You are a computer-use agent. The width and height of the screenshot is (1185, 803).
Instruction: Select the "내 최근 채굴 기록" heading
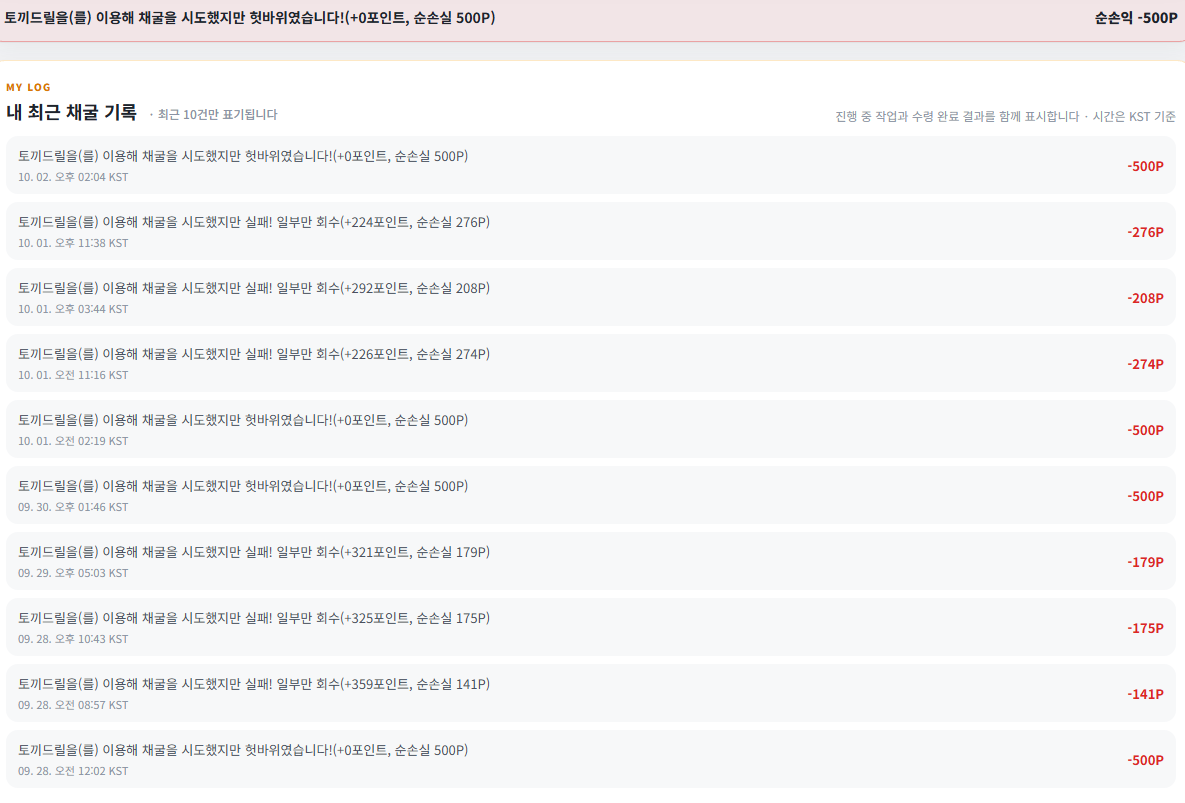(72, 113)
